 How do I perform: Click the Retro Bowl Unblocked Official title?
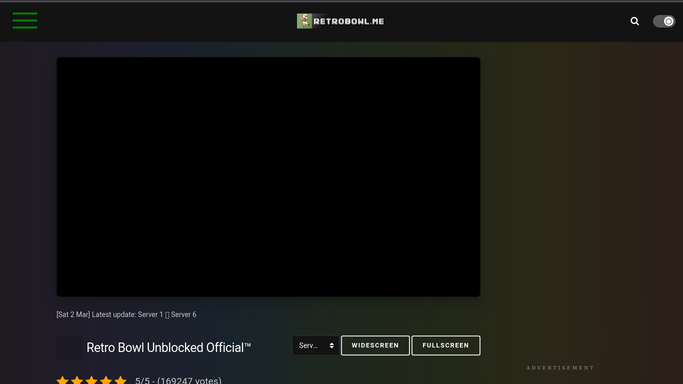click(x=169, y=347)
